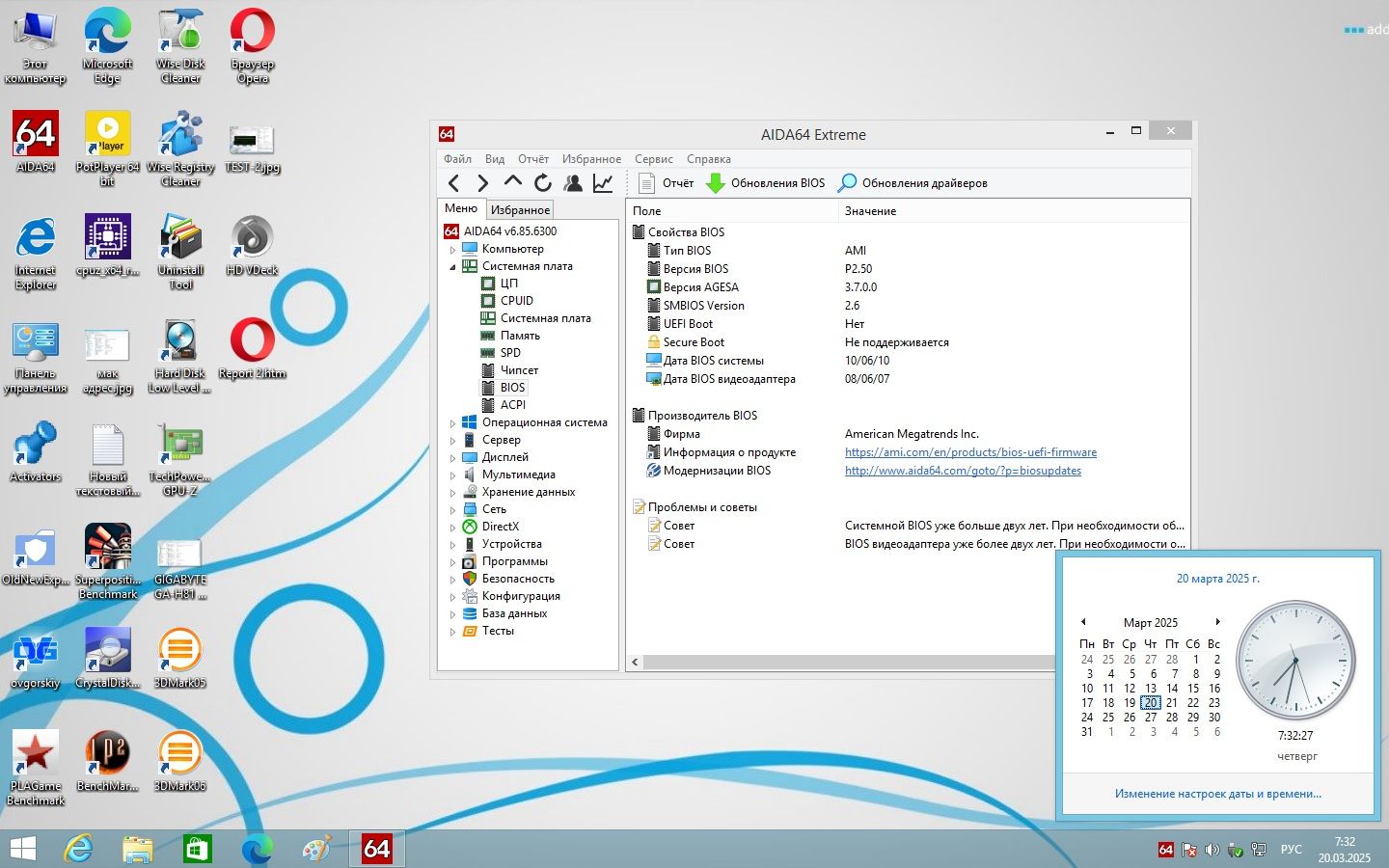Open the Wise Registry Cleaner desktop icon
Viewport: 1389px width, 868px height.
180,149
